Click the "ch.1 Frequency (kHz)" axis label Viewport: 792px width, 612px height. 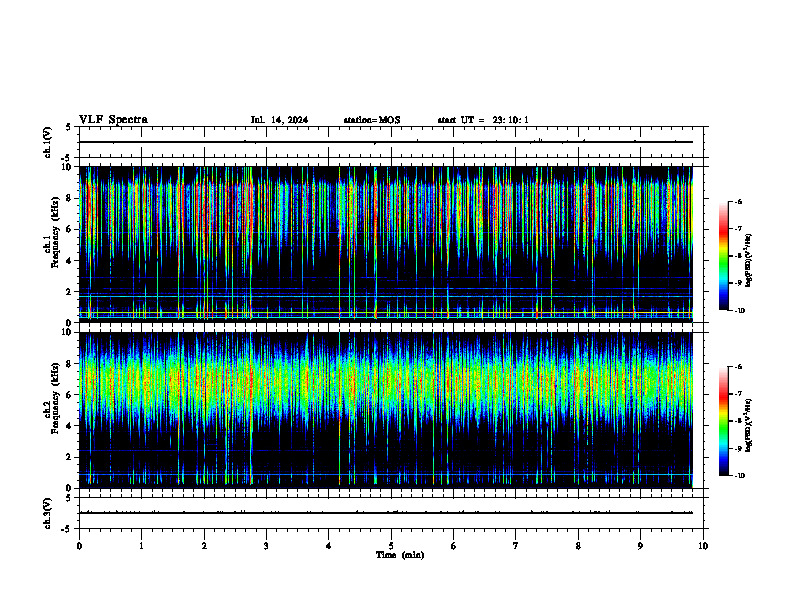[52, 233]
